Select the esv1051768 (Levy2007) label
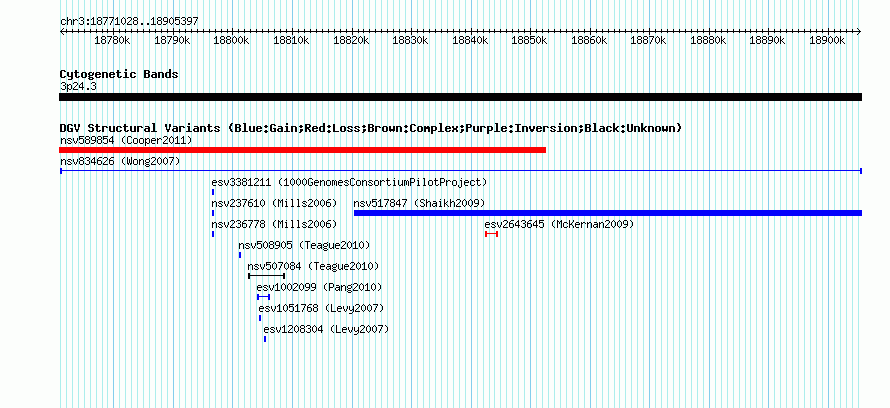 tap(321, 308)
